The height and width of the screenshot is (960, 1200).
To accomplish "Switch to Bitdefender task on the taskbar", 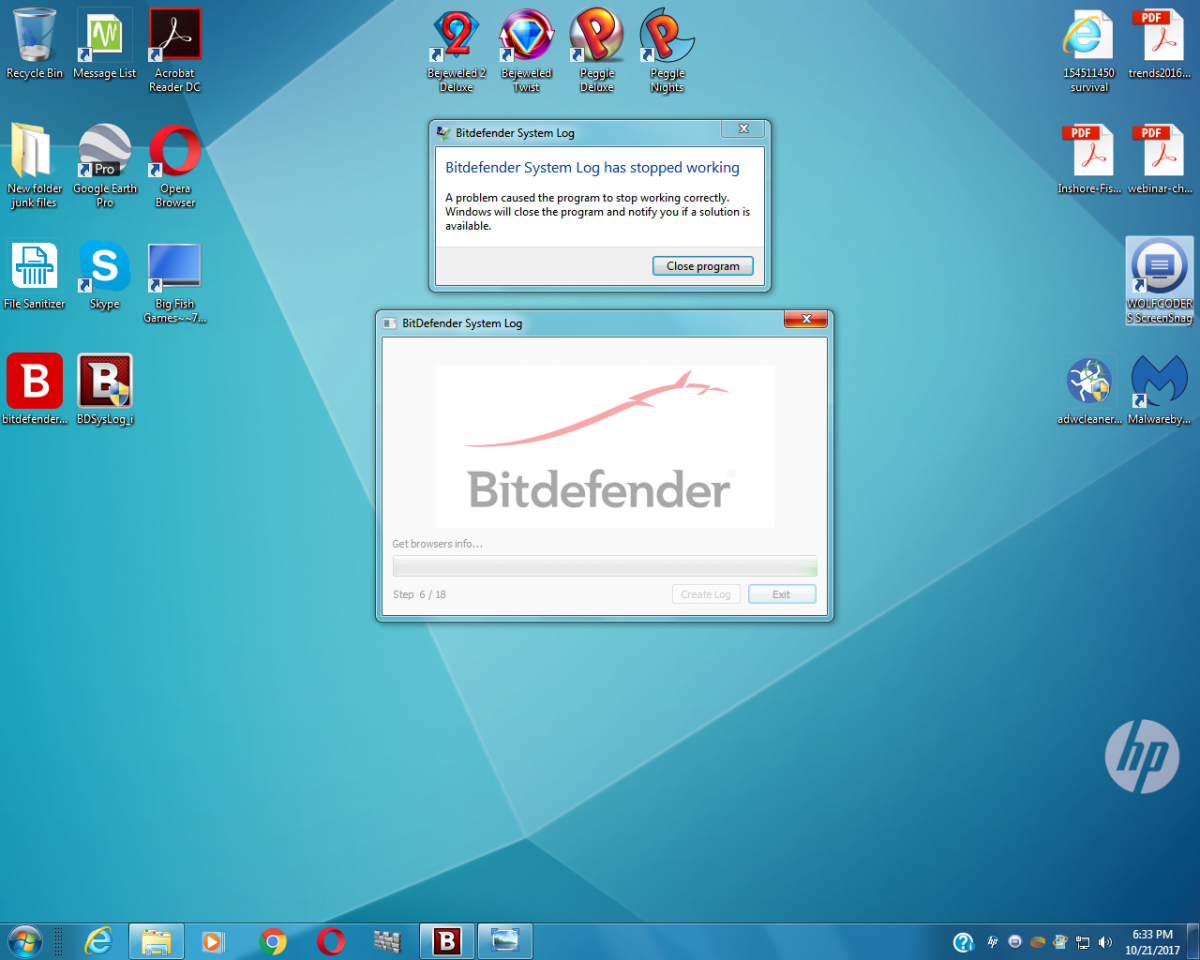I will (446, 941).
